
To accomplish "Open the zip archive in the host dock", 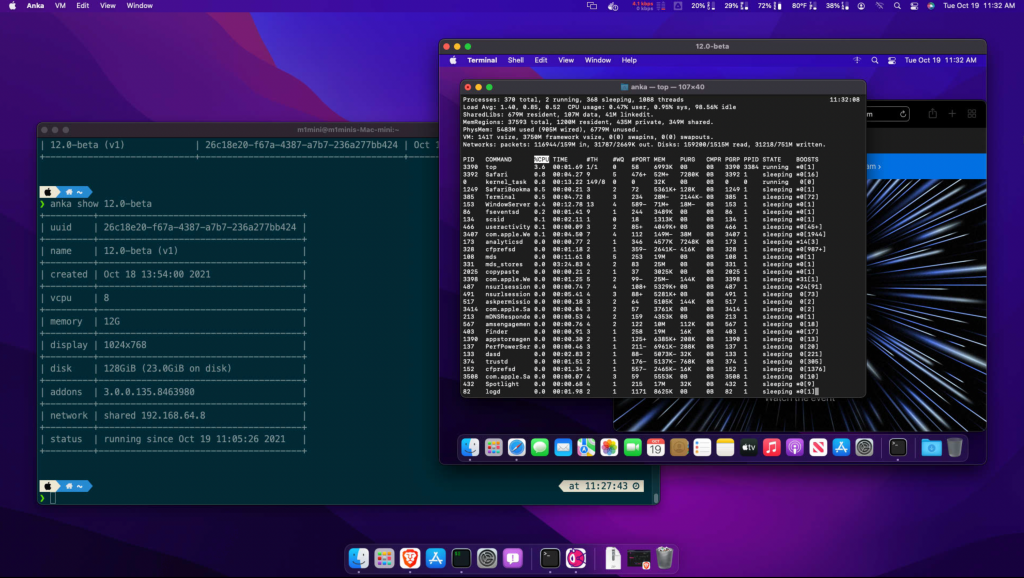I will 613,558.
